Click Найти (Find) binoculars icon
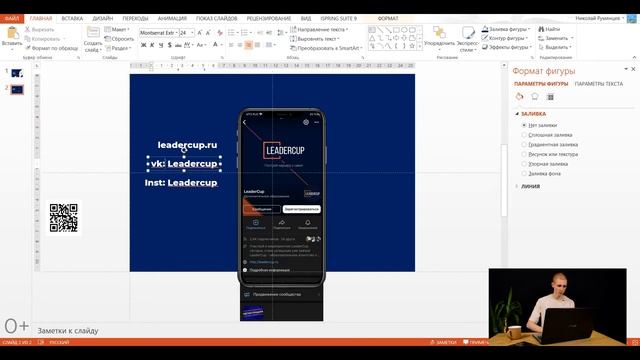This screenshot has height=360, width=640. pyautogui.click(x=541, y=29)
